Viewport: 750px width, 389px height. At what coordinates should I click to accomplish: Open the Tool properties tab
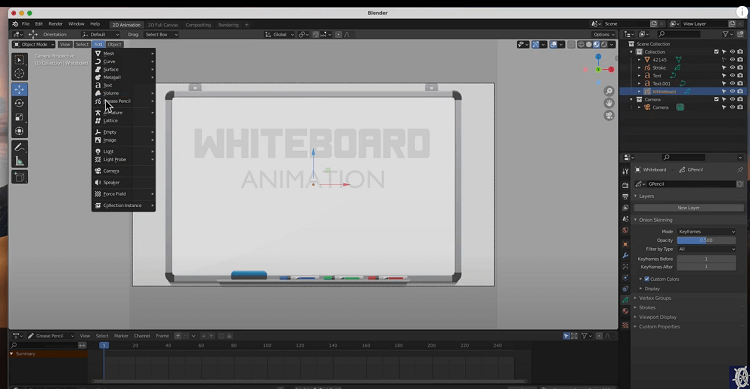coord(625,171)
